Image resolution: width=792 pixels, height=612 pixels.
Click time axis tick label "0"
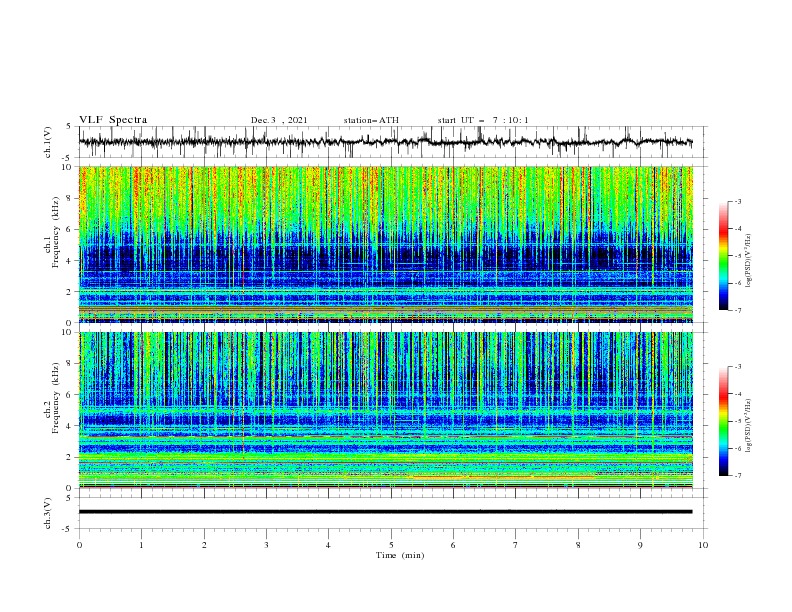coord(79,545)
